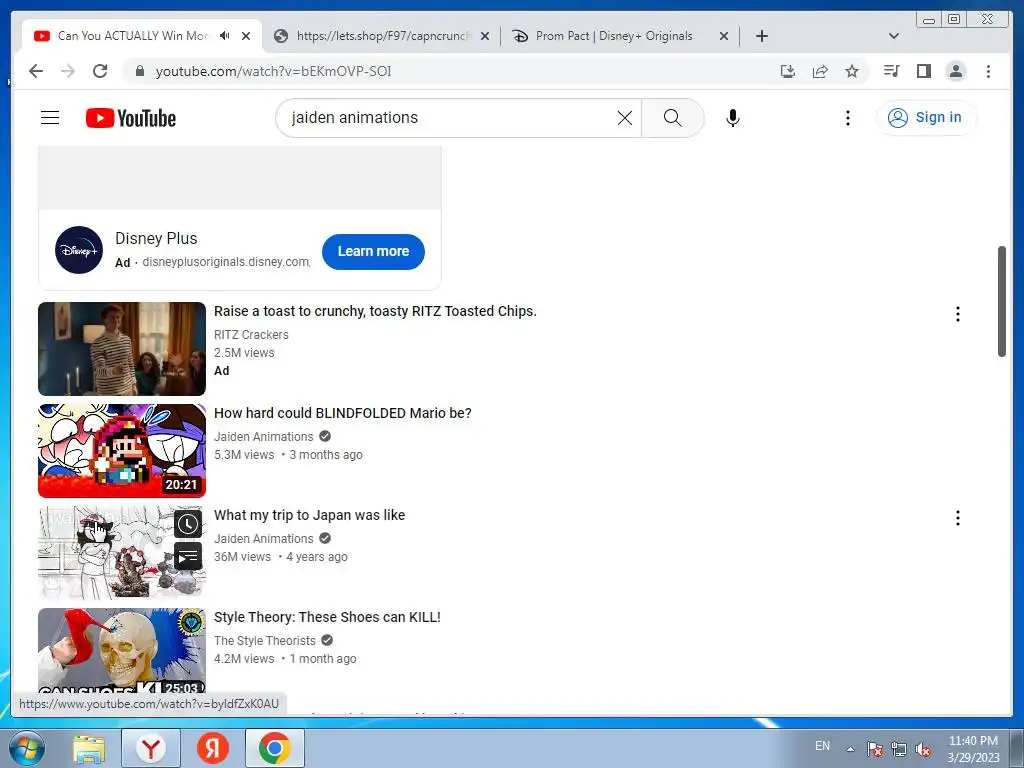Image resolution: width=1024 pixels, height=768 pixels.
Task: Click Learn more on Disney Plus ad
Action: coord(373,251)
